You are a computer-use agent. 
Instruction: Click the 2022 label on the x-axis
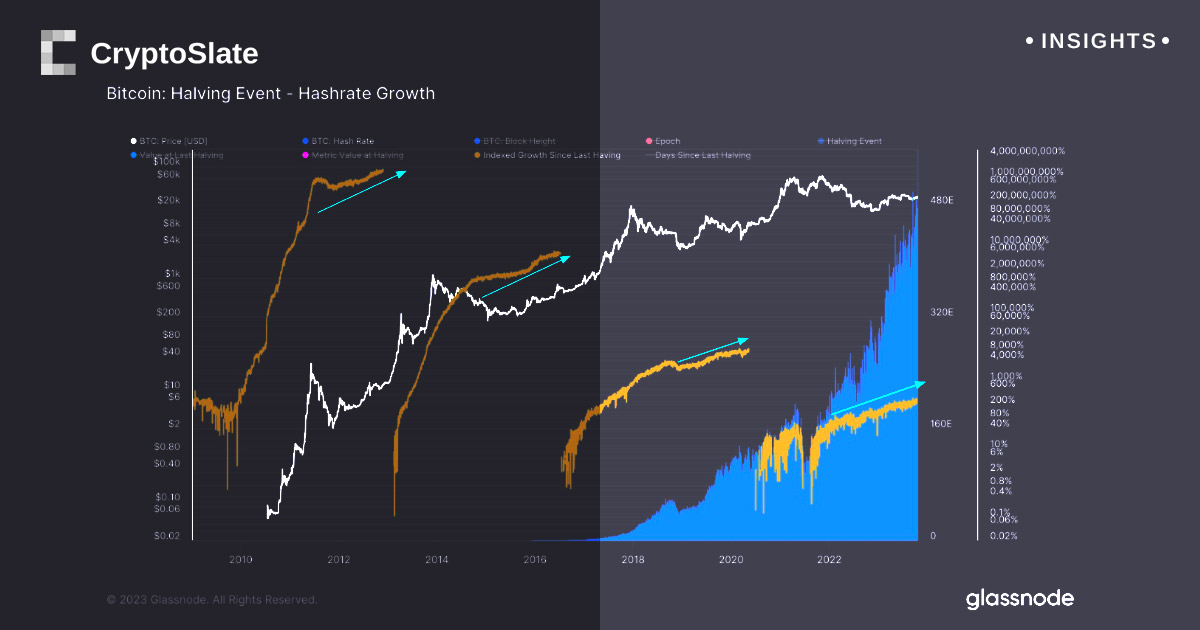coord(829,560)
